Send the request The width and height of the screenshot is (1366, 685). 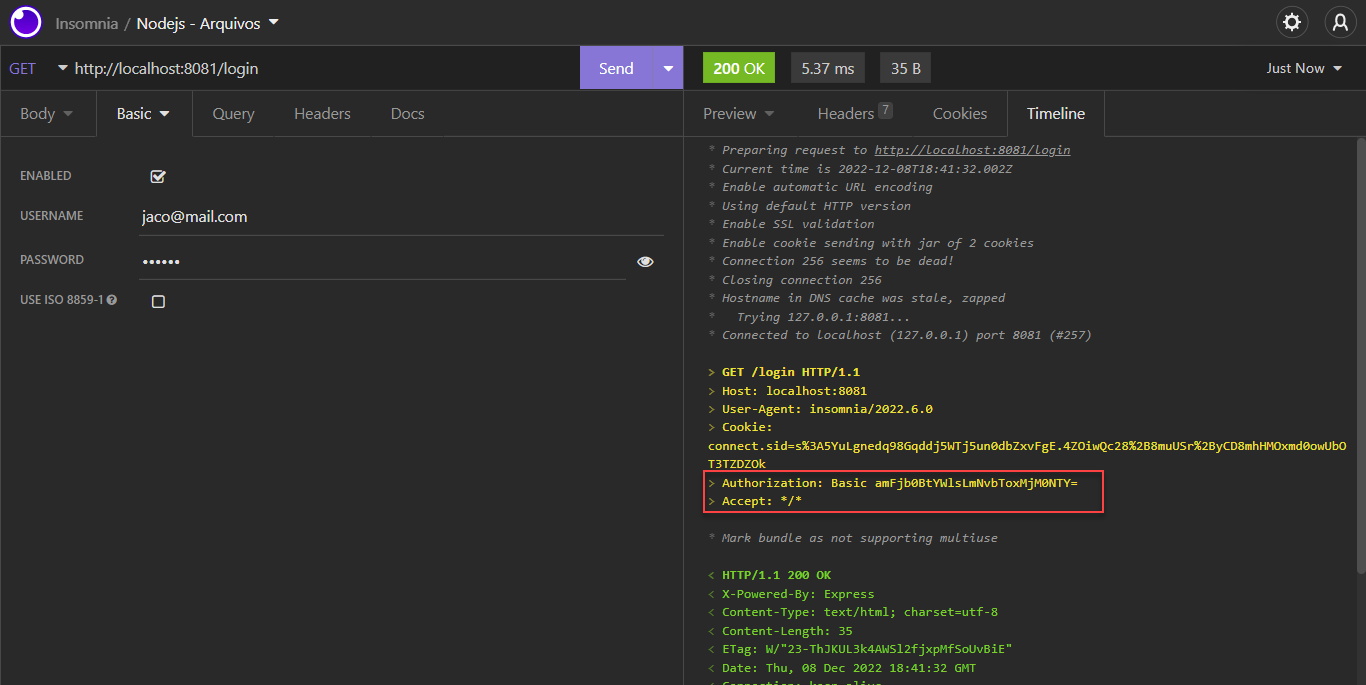tap(616, 68)
